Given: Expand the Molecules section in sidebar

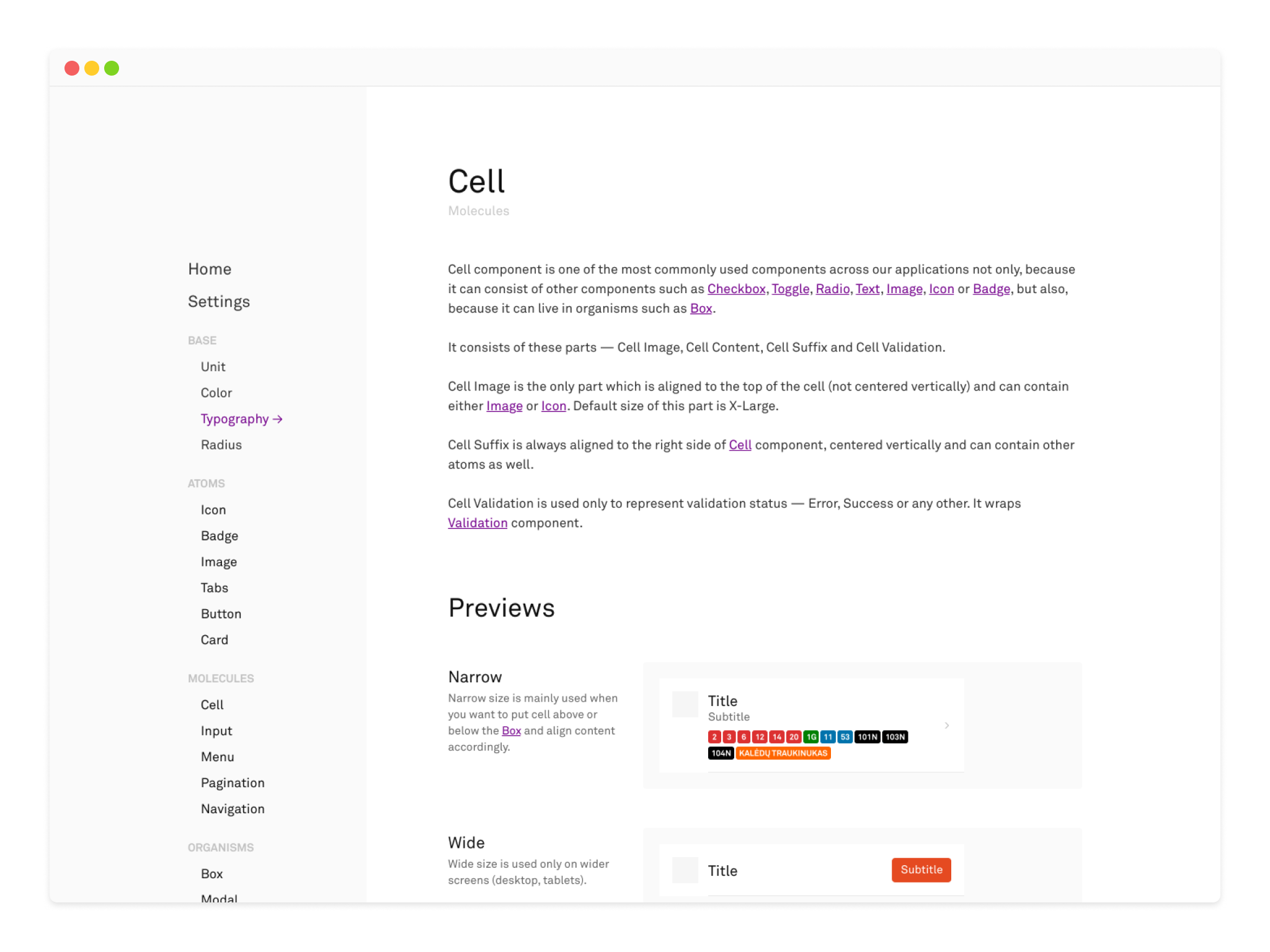Looking at the screenshot, I should click(220, 678).
